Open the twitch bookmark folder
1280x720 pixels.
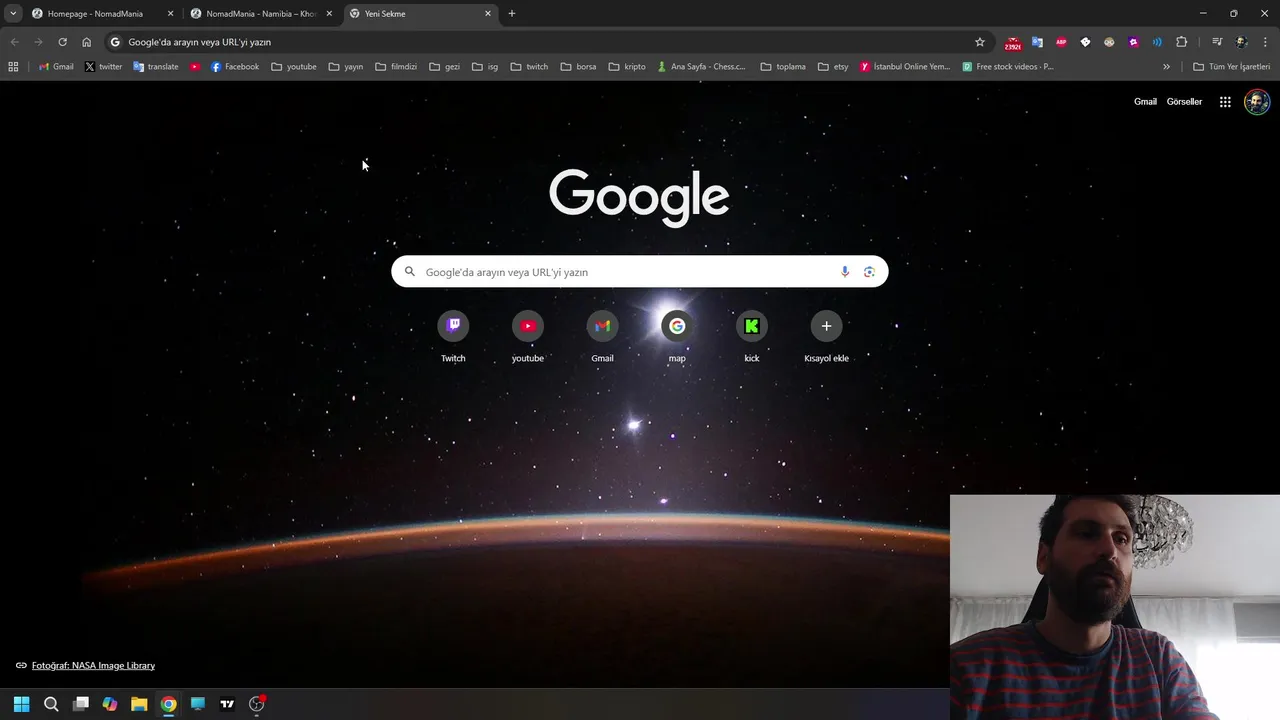point(529,67)
